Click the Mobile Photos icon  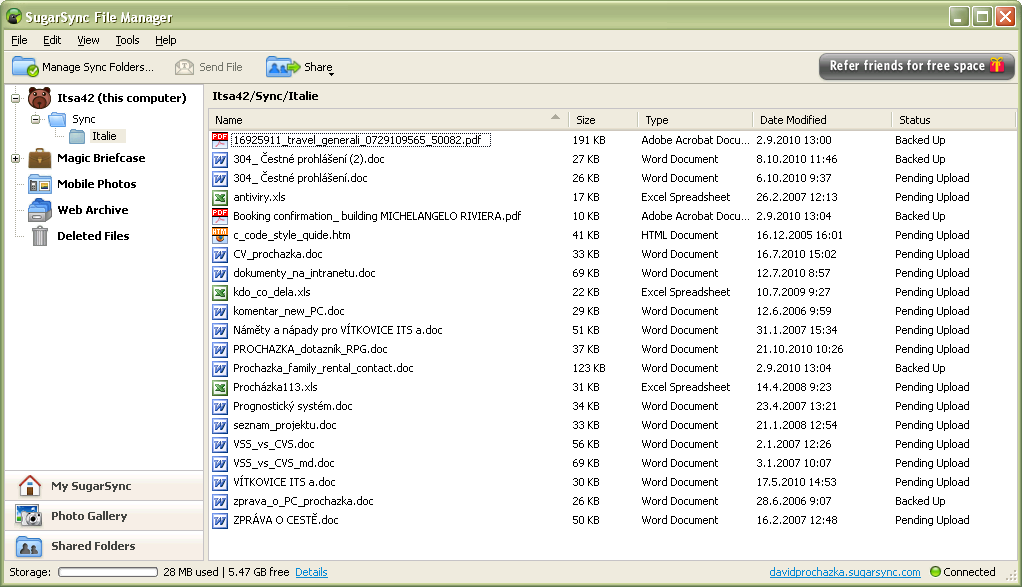pos(39,184)
